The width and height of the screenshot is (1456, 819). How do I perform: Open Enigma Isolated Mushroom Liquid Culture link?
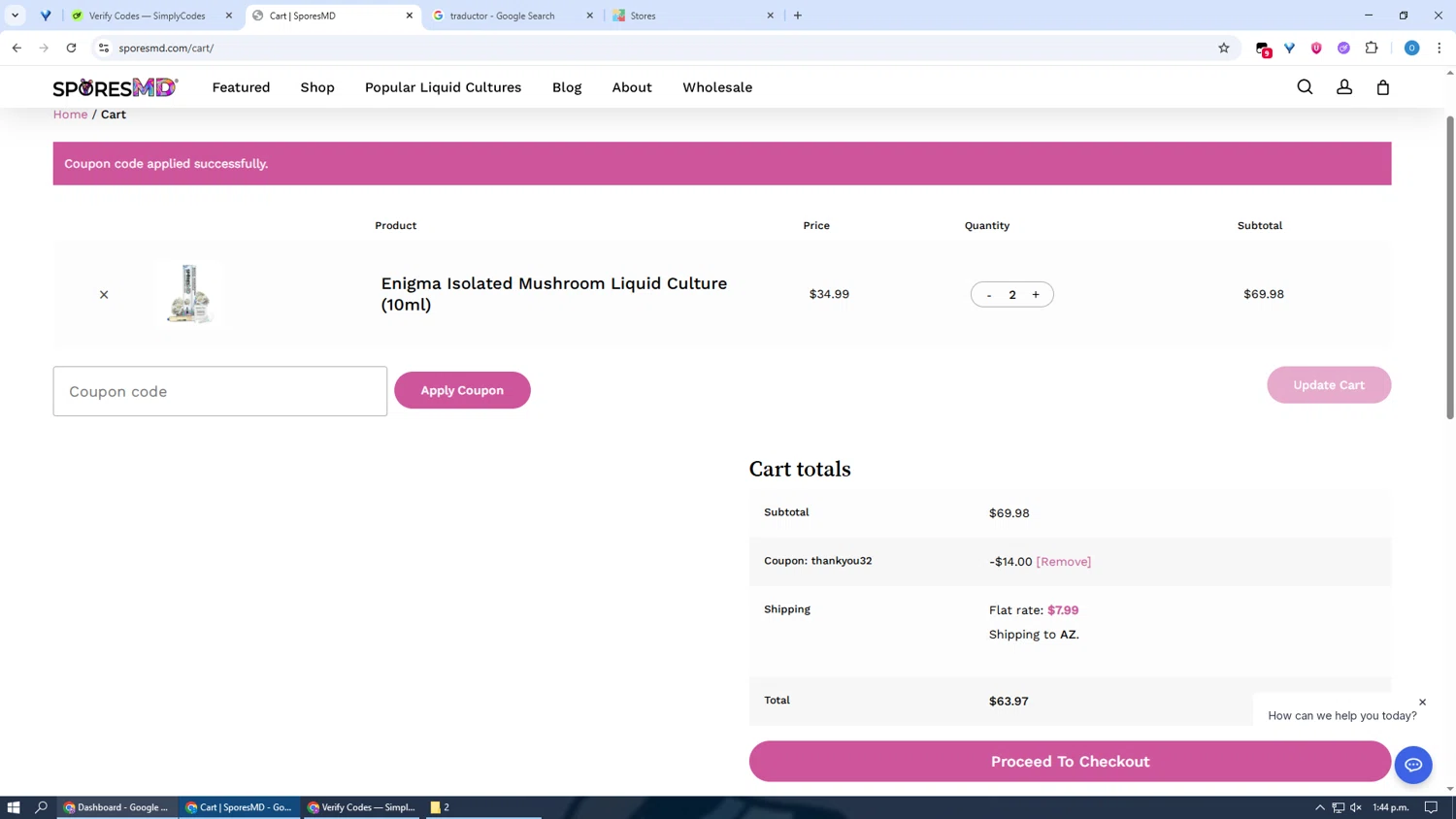click(x=553, y=294)
